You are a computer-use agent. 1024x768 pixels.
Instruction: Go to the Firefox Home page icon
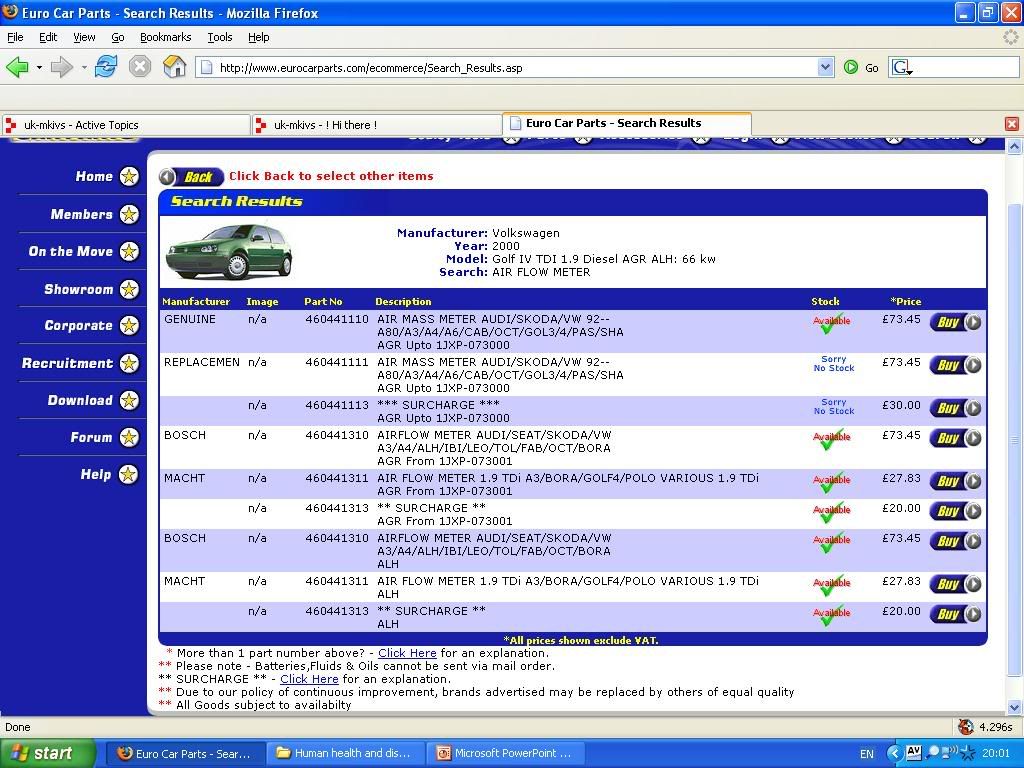click(174, 67)
